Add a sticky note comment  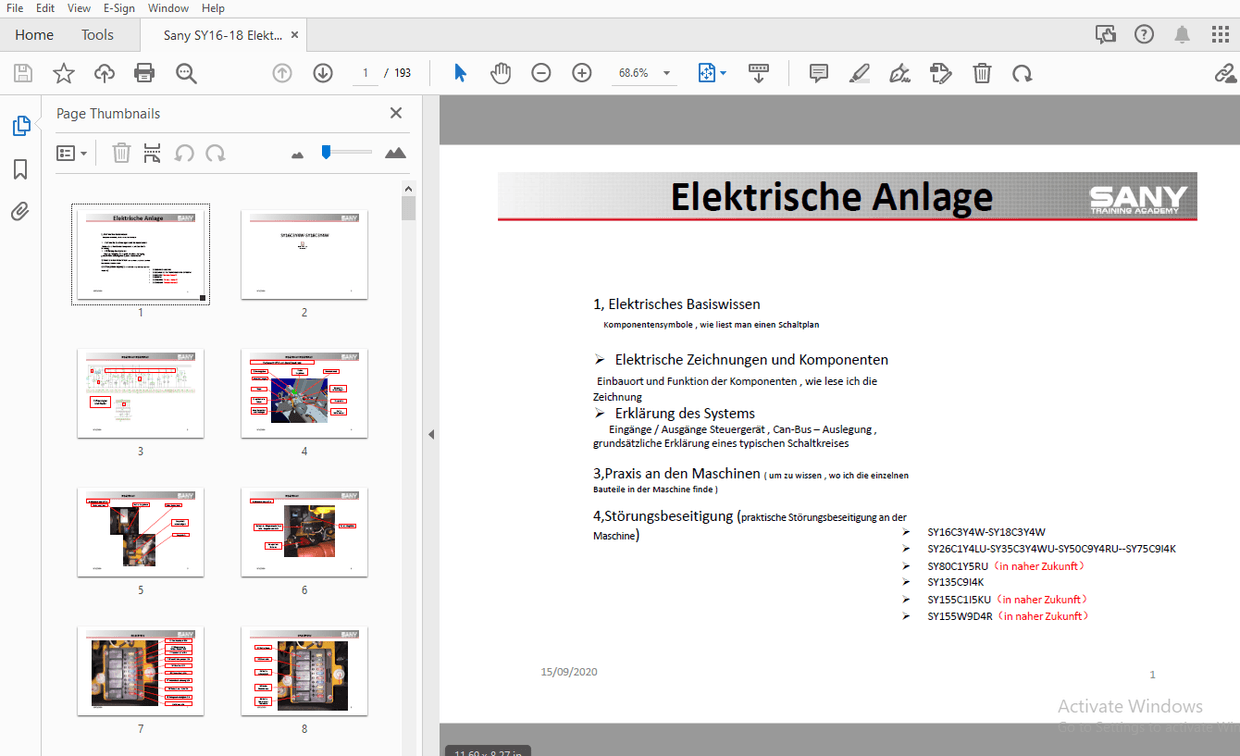click(818, 72)
